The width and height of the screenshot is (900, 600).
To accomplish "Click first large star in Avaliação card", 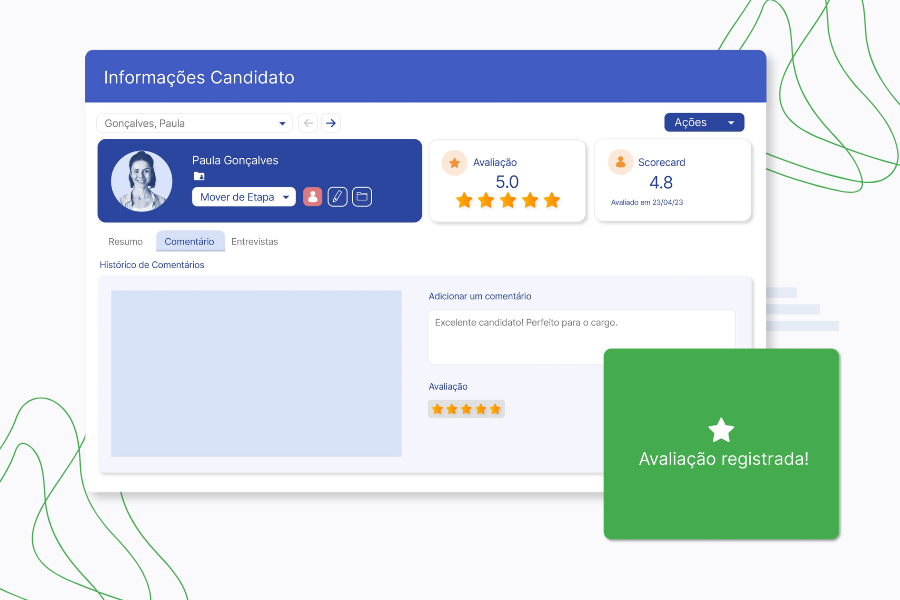I will [x=464, y=200].
